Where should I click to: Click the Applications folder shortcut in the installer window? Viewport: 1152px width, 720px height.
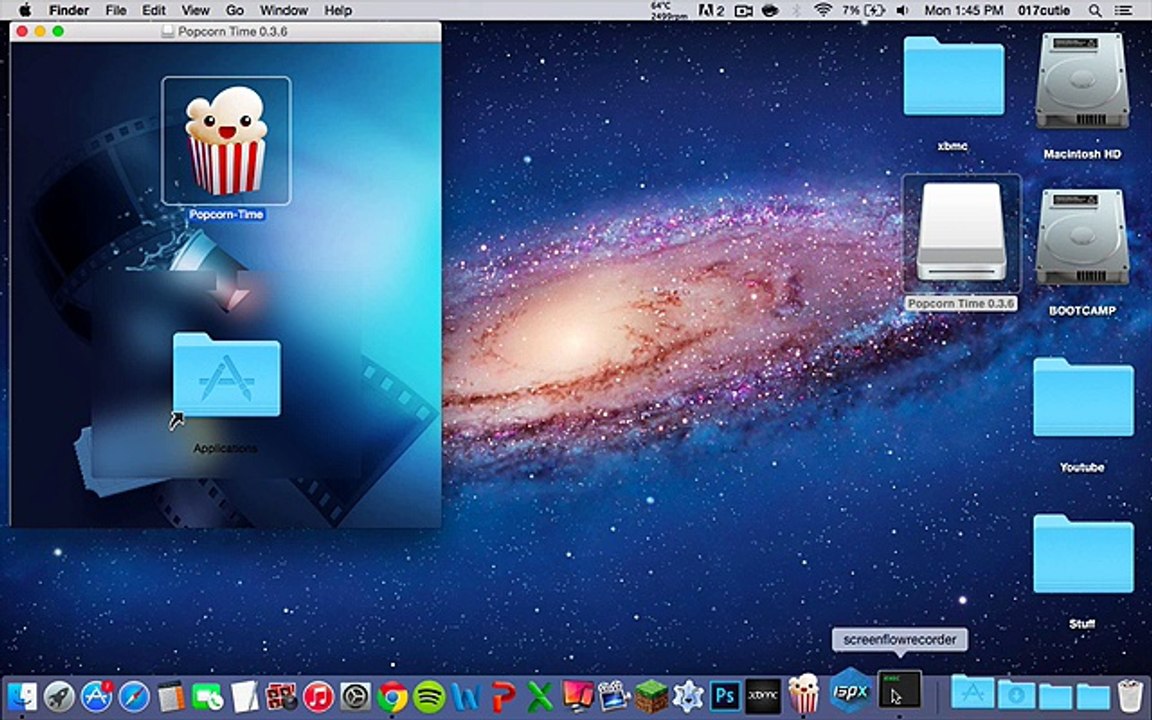226,375
